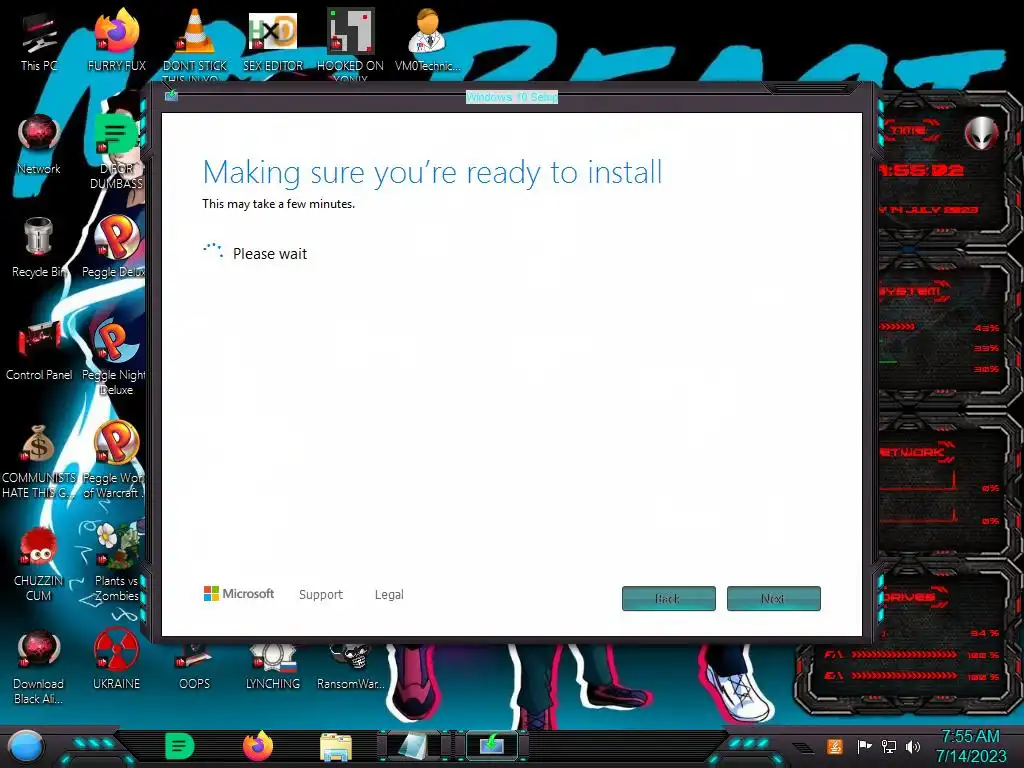The width and height of the screenshot is (1024, 768).
Task: Open the HxD SEX EDITOR shortcut
Action: tap(273, 39)
